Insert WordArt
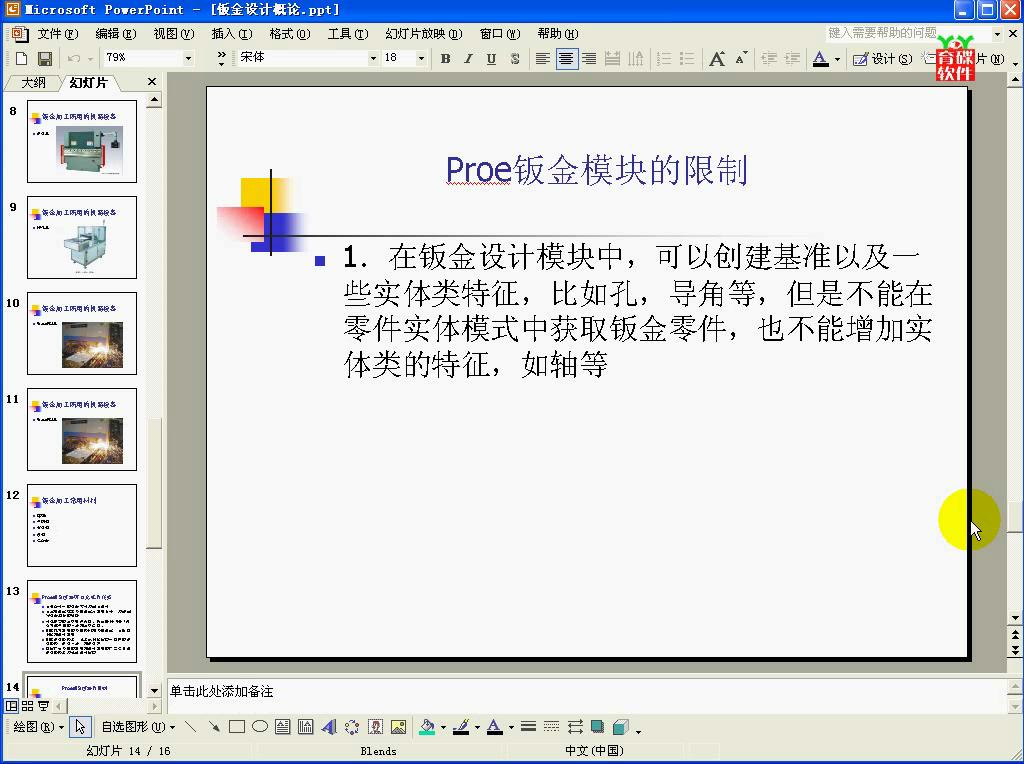The height and width of the screenshot is (764, 1024). [328, 727]
